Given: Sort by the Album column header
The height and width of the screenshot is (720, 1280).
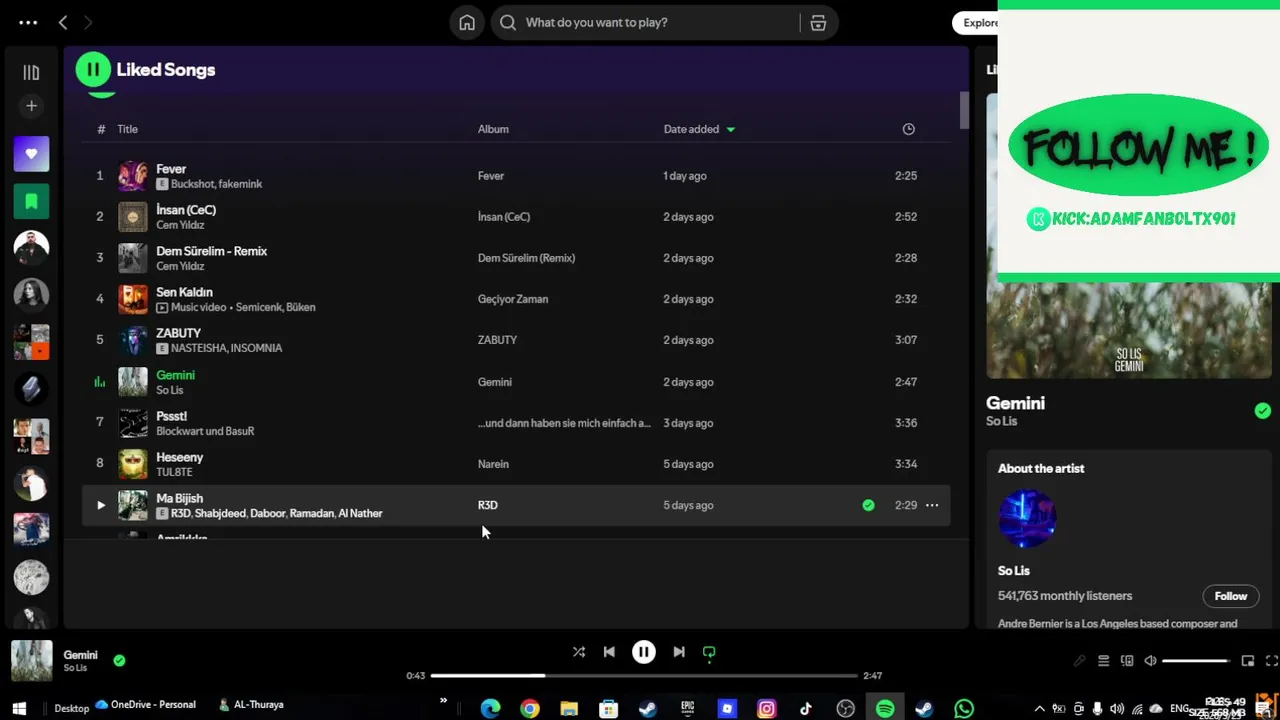Looking at the screenshot, I should [493, 129].
